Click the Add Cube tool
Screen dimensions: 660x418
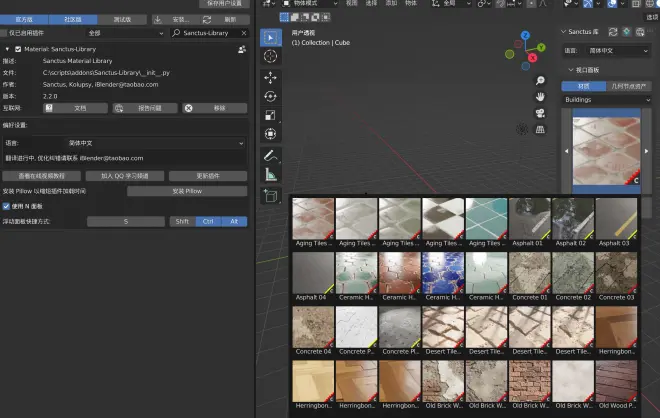pos(271,196)
